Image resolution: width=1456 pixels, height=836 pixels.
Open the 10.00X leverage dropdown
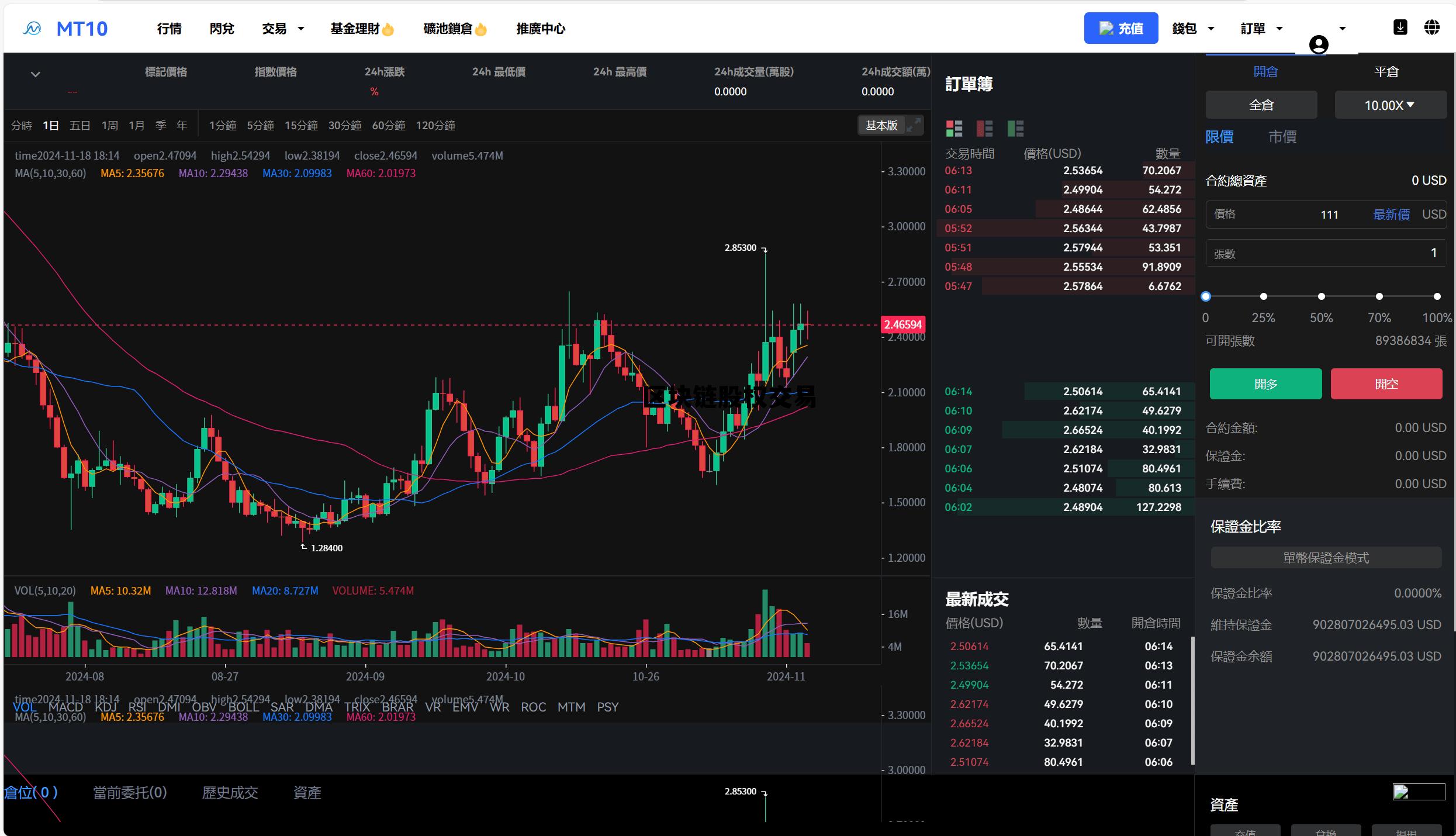(x=1389, y=105)
